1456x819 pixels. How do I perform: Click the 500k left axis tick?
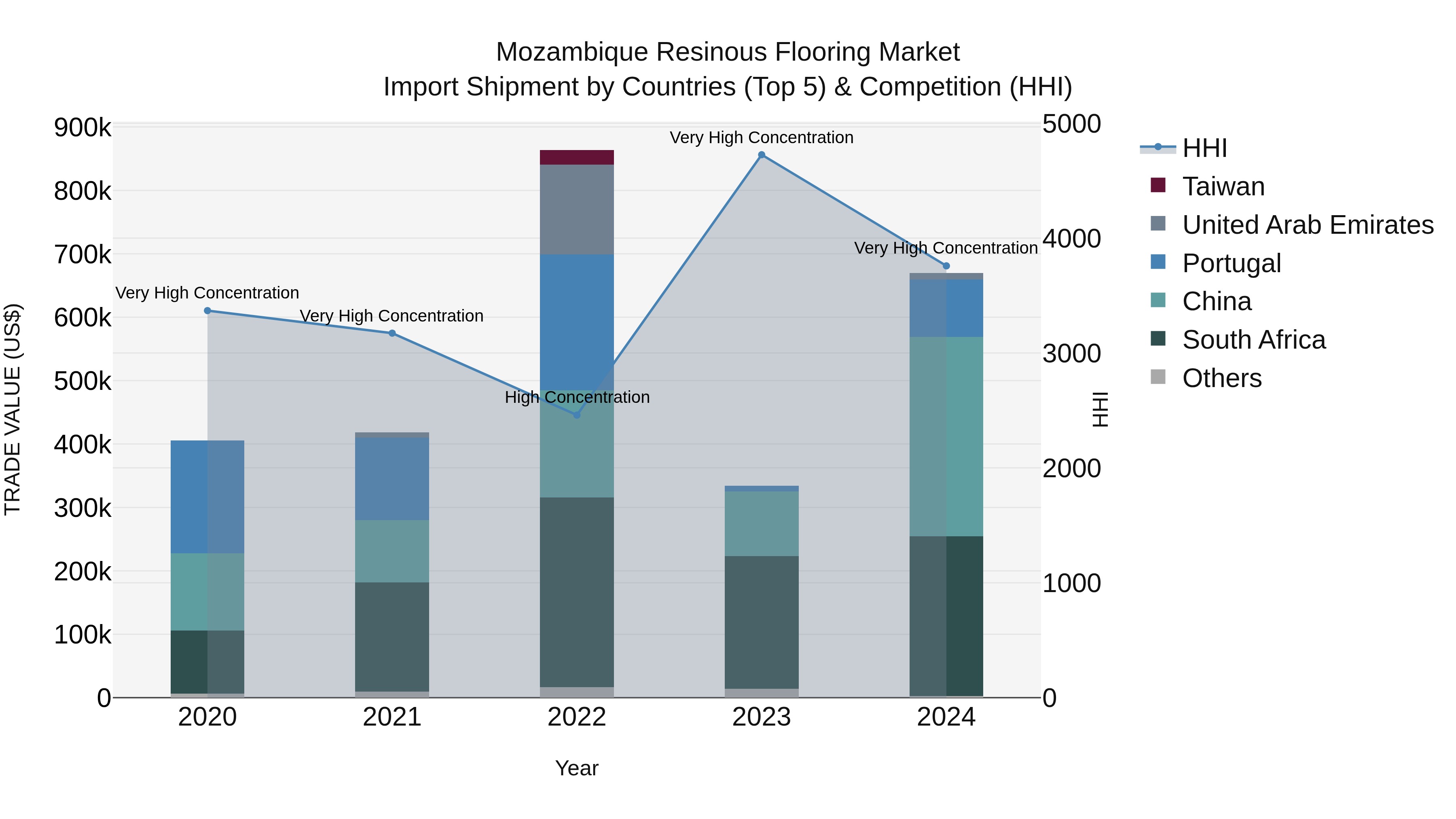coord(83,381)
